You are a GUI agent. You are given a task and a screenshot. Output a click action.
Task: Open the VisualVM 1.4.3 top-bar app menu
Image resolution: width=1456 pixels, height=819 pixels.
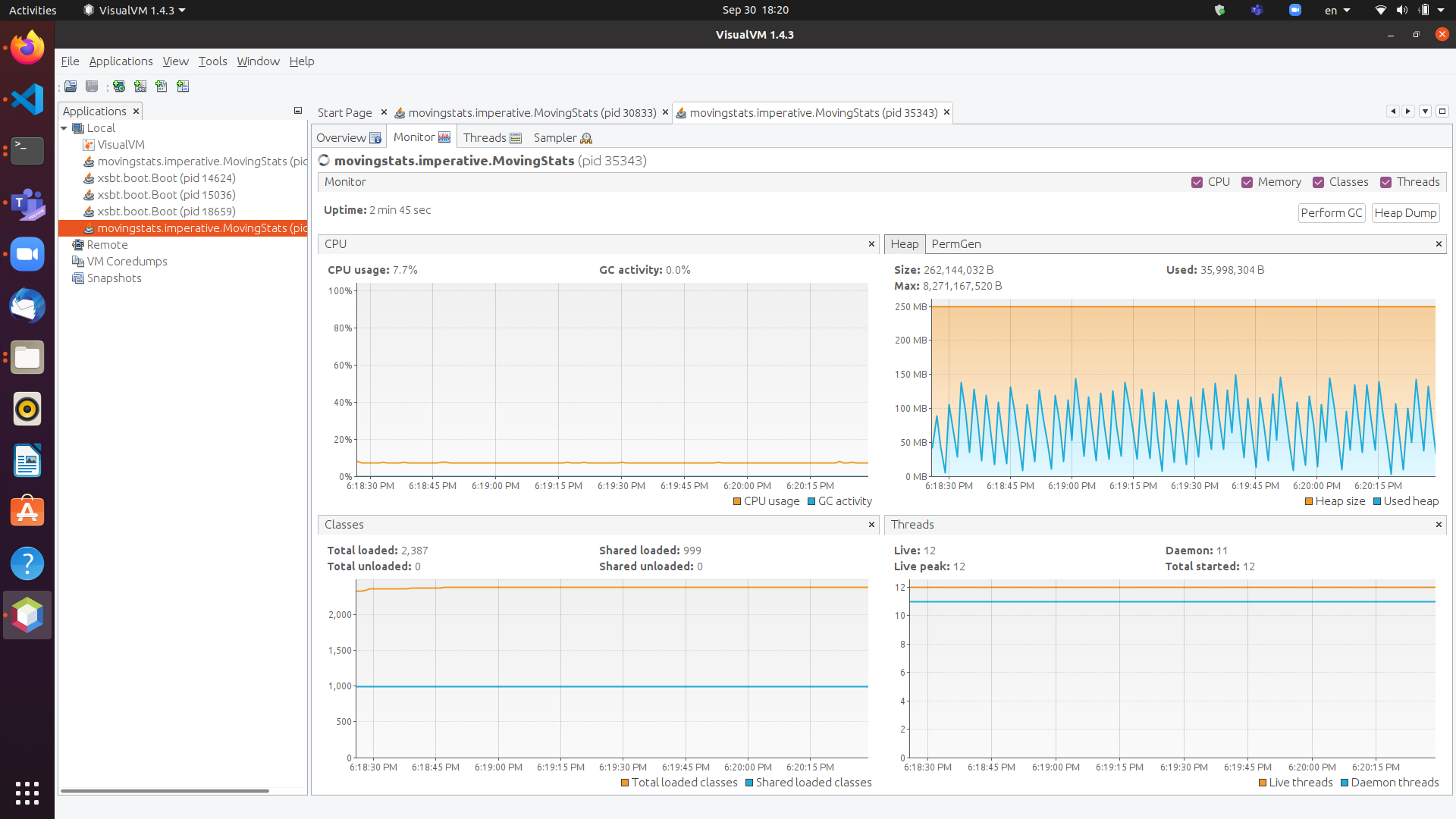[135, 10]
